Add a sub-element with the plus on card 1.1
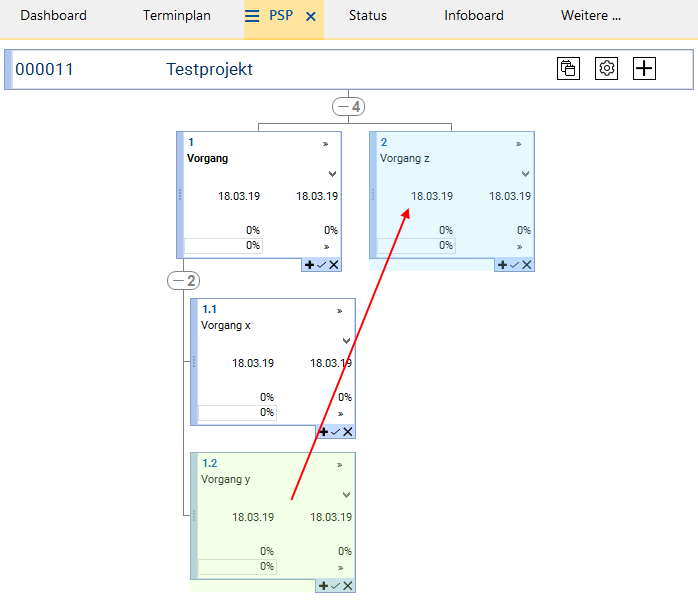 pyautogui.click(x=324, y=432)
